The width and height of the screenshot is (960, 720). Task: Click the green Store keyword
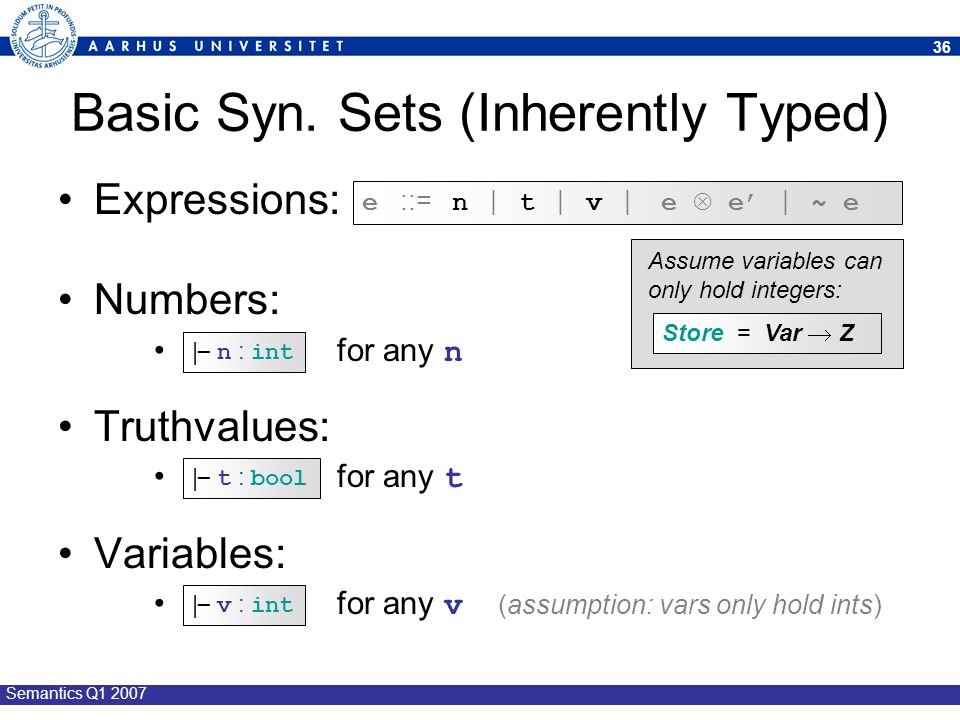click(x=693, y=332)
